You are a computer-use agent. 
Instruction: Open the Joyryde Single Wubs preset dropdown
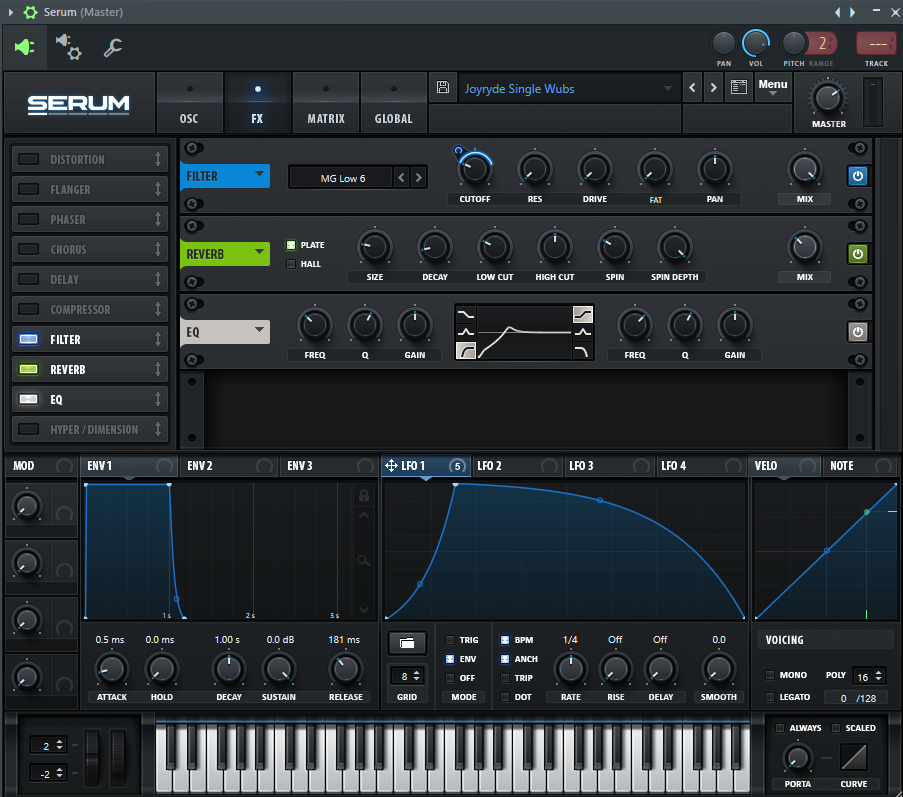click(568, 88)
